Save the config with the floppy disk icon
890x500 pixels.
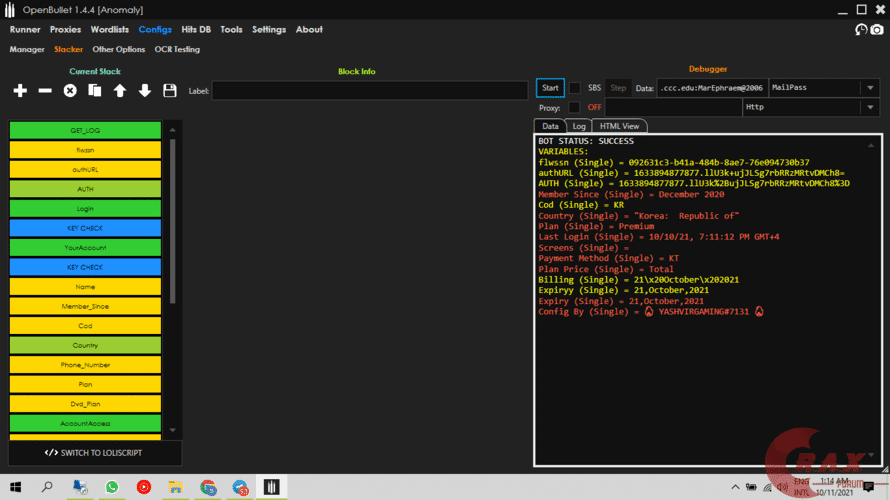click(x=170, y=91)
